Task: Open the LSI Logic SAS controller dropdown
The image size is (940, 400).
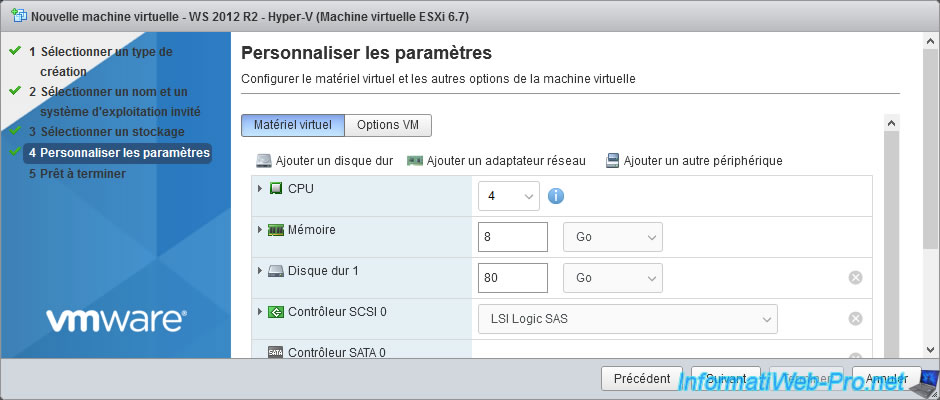Action: (x=628, y=319)
